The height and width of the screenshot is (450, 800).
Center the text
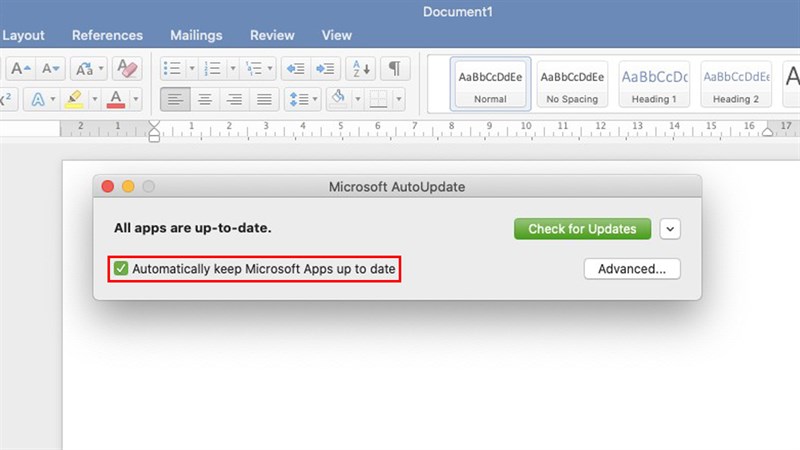205,99
